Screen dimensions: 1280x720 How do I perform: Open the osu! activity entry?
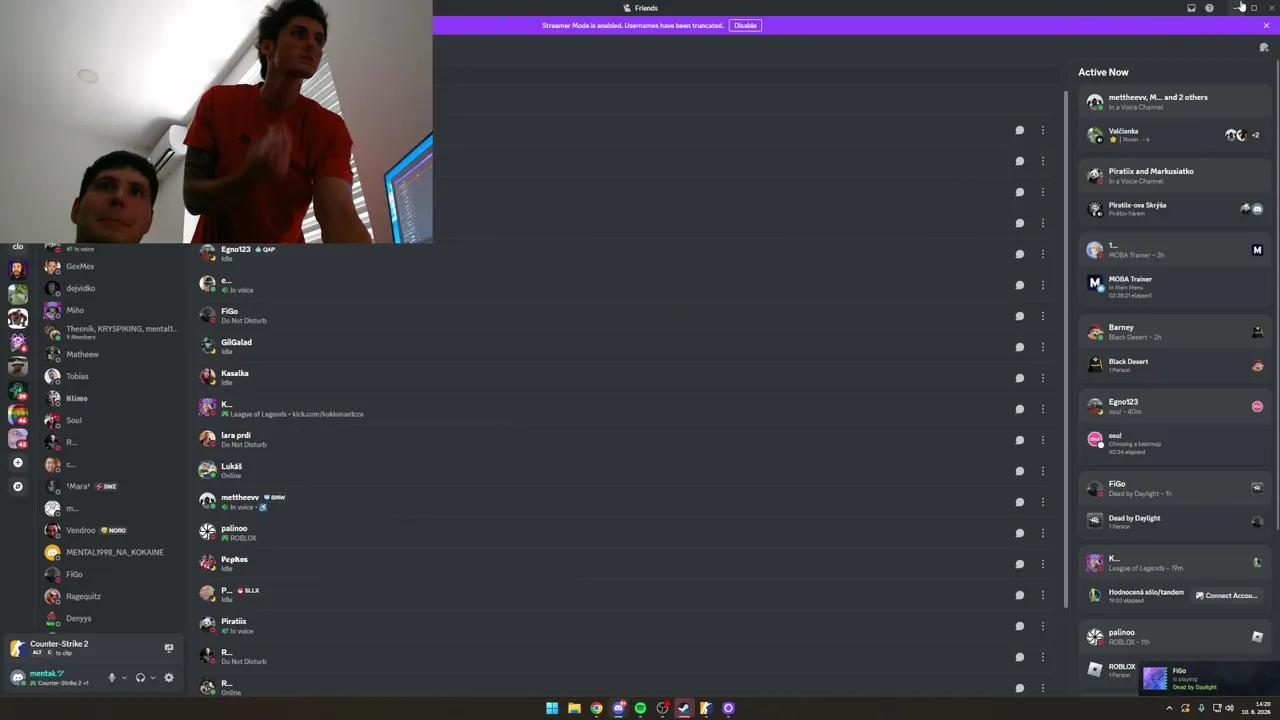1175,443
